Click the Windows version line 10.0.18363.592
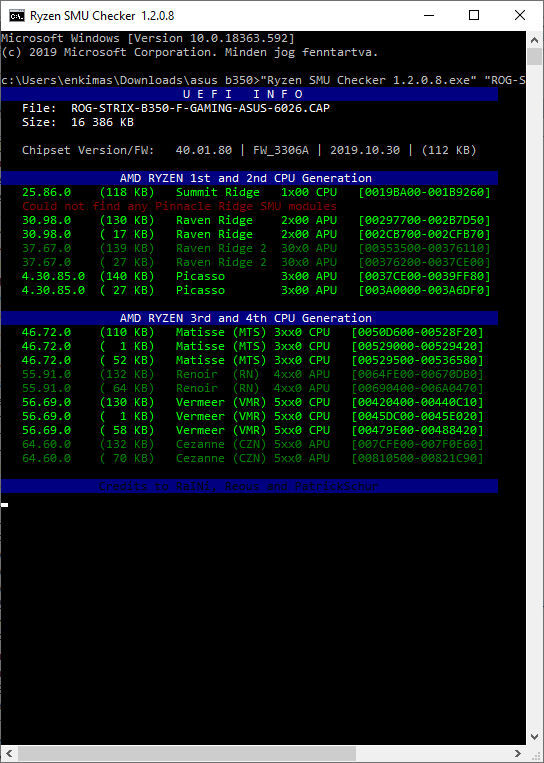 tap(147, 38)
